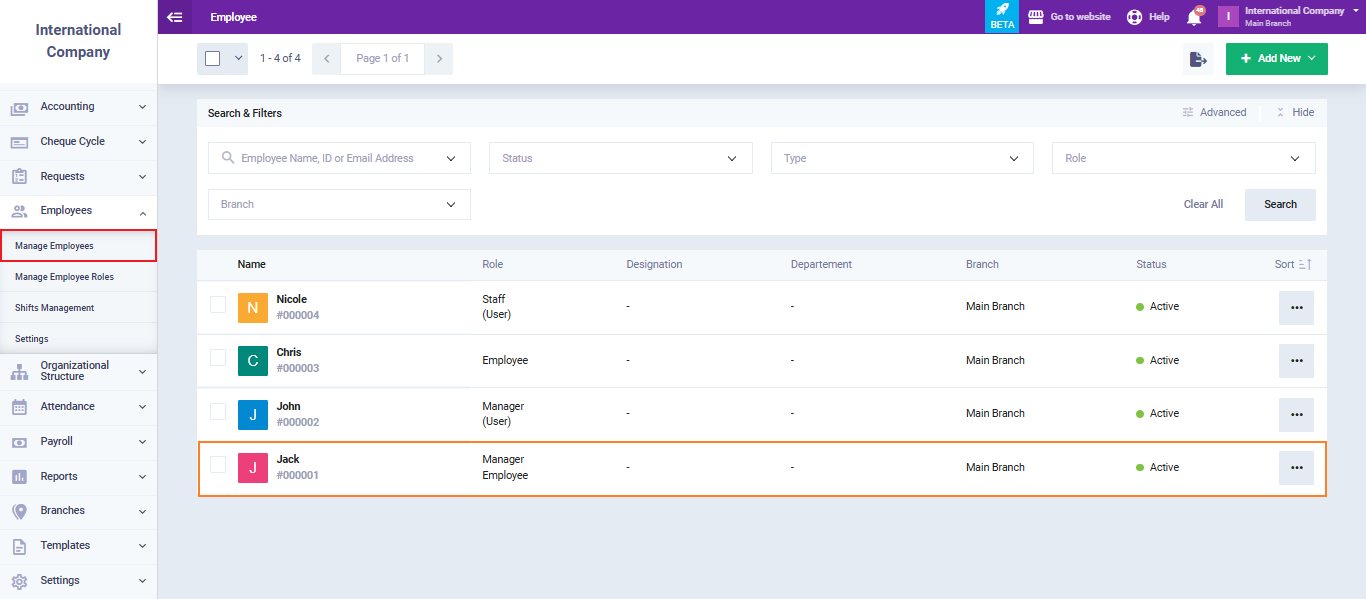
Task: Click the Add New button
Action: pos(1276,59)
